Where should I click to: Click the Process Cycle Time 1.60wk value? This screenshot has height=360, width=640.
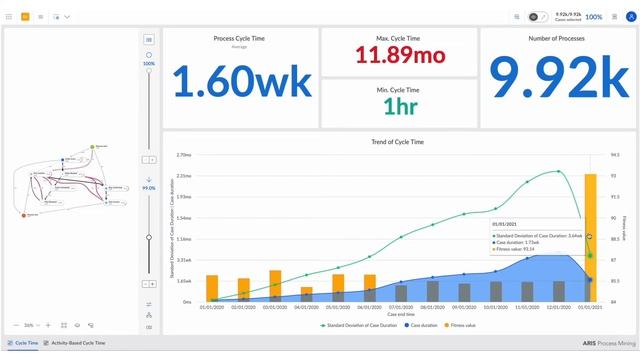(x=242, y=82)
